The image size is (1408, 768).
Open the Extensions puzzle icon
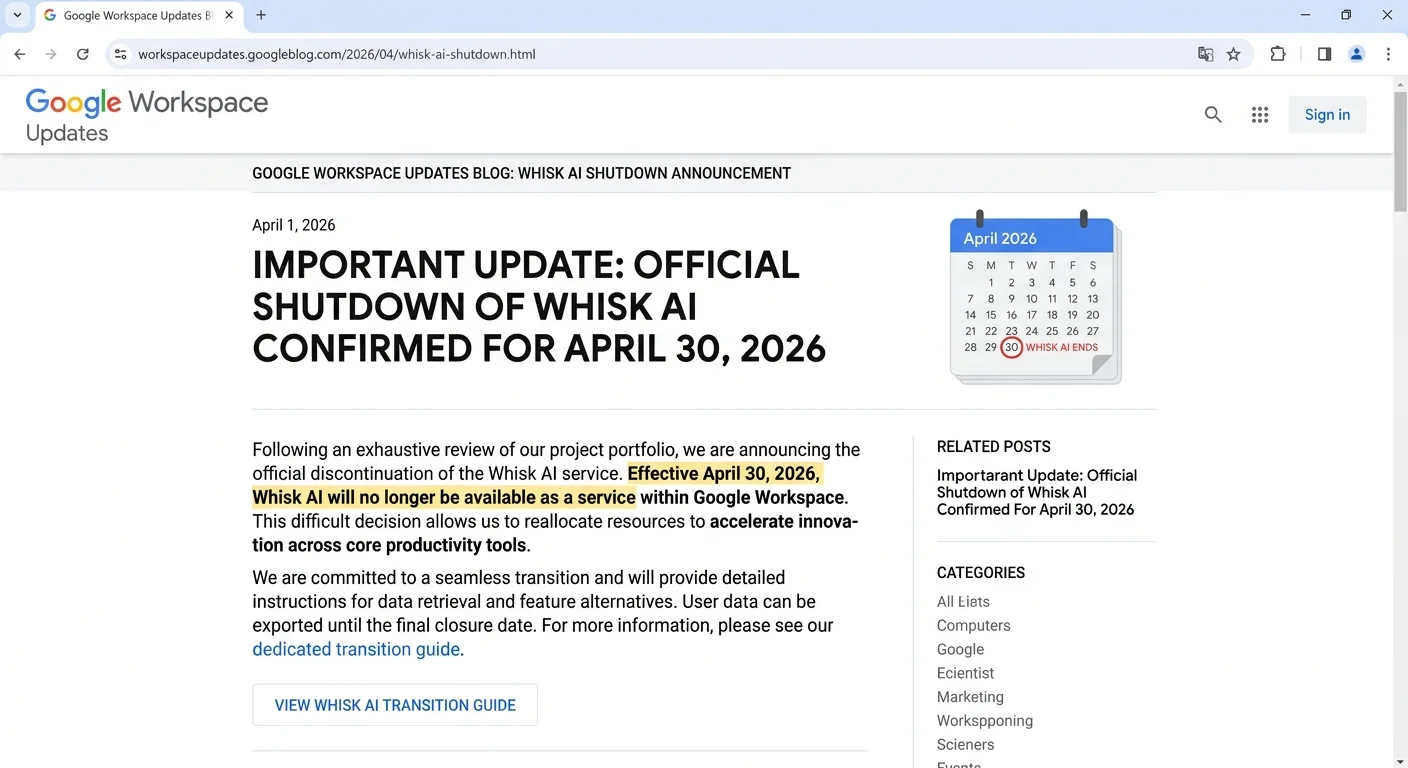(1278, 54)
